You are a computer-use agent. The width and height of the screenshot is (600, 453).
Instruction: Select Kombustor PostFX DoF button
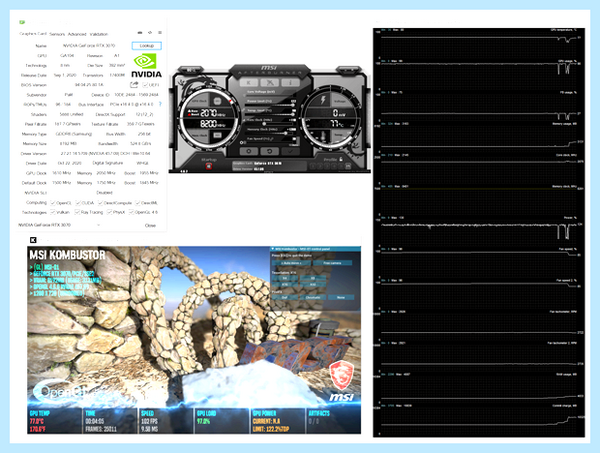pos(285,297)
